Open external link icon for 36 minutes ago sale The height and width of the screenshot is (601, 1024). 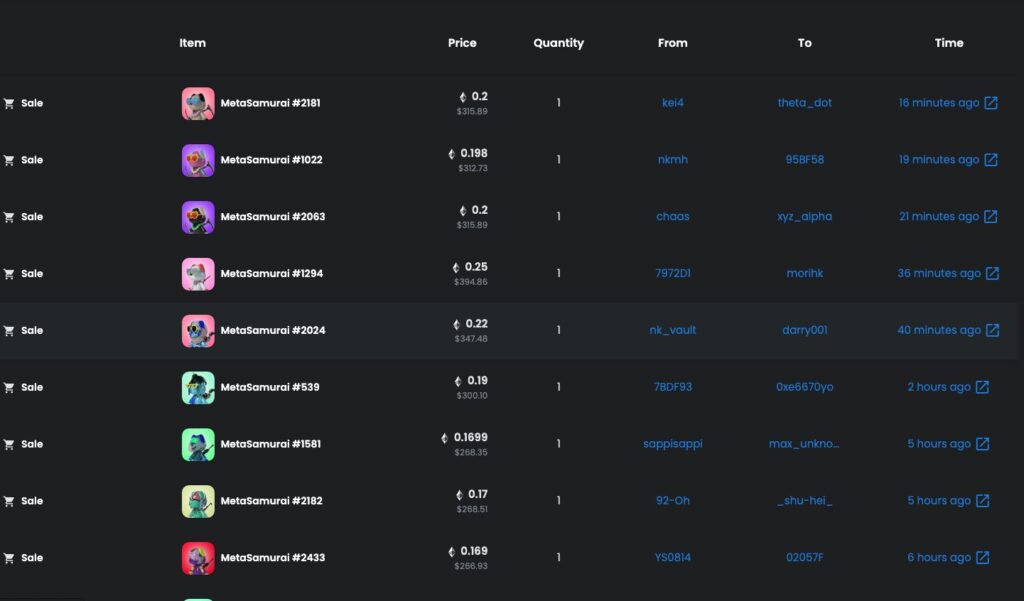992,274
